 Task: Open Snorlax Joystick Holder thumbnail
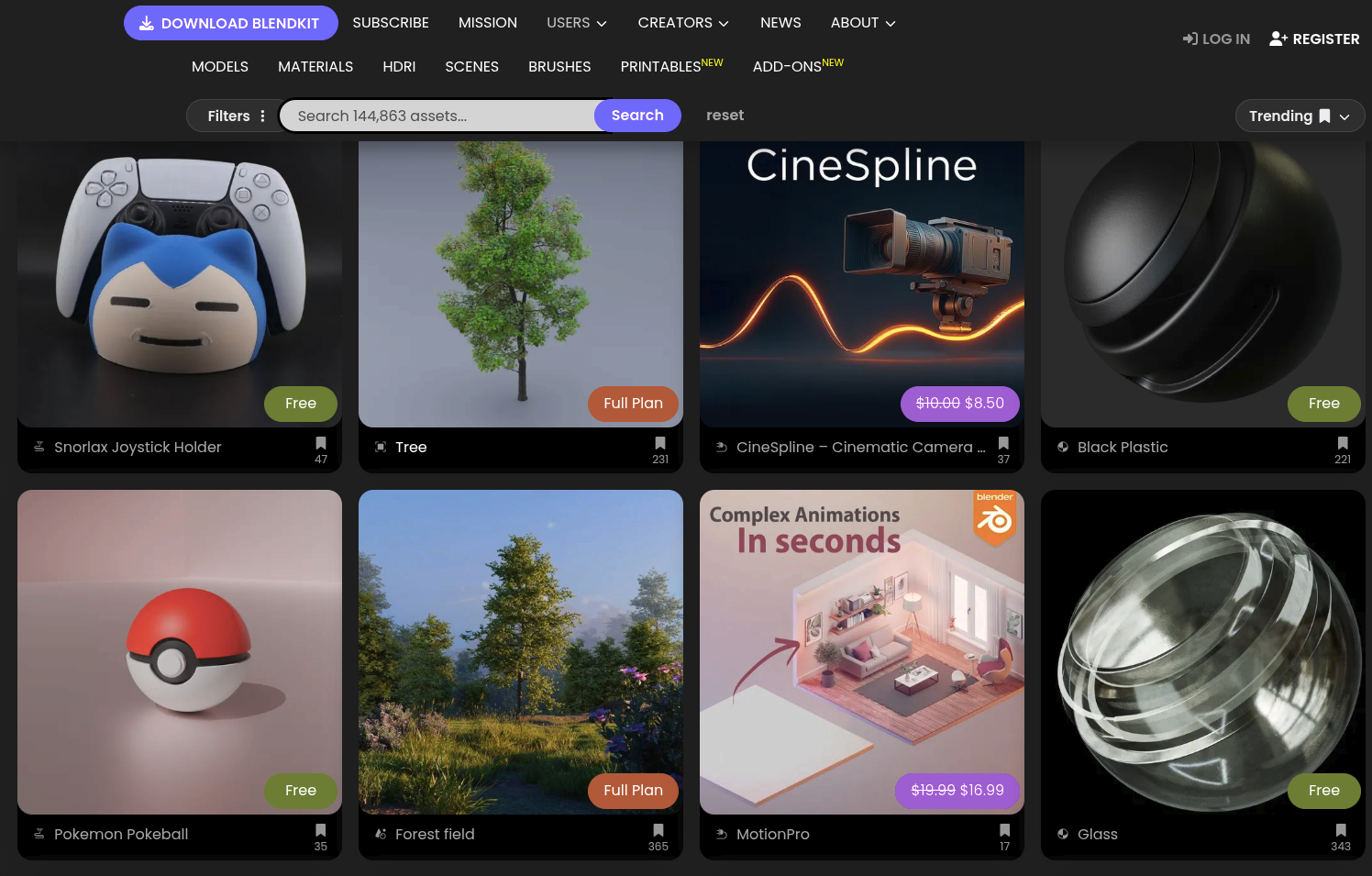click(x=180, y=284)
